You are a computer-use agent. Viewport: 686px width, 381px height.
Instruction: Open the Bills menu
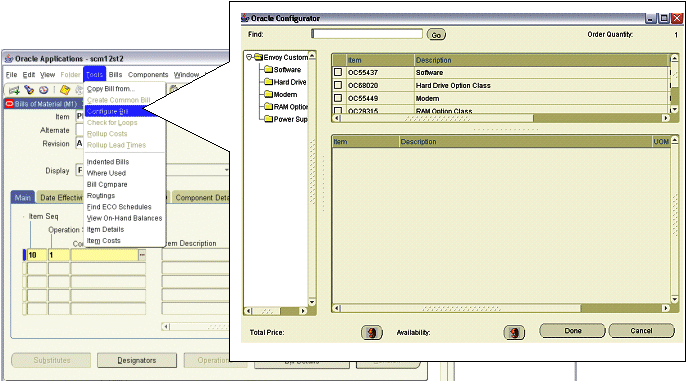116,75
